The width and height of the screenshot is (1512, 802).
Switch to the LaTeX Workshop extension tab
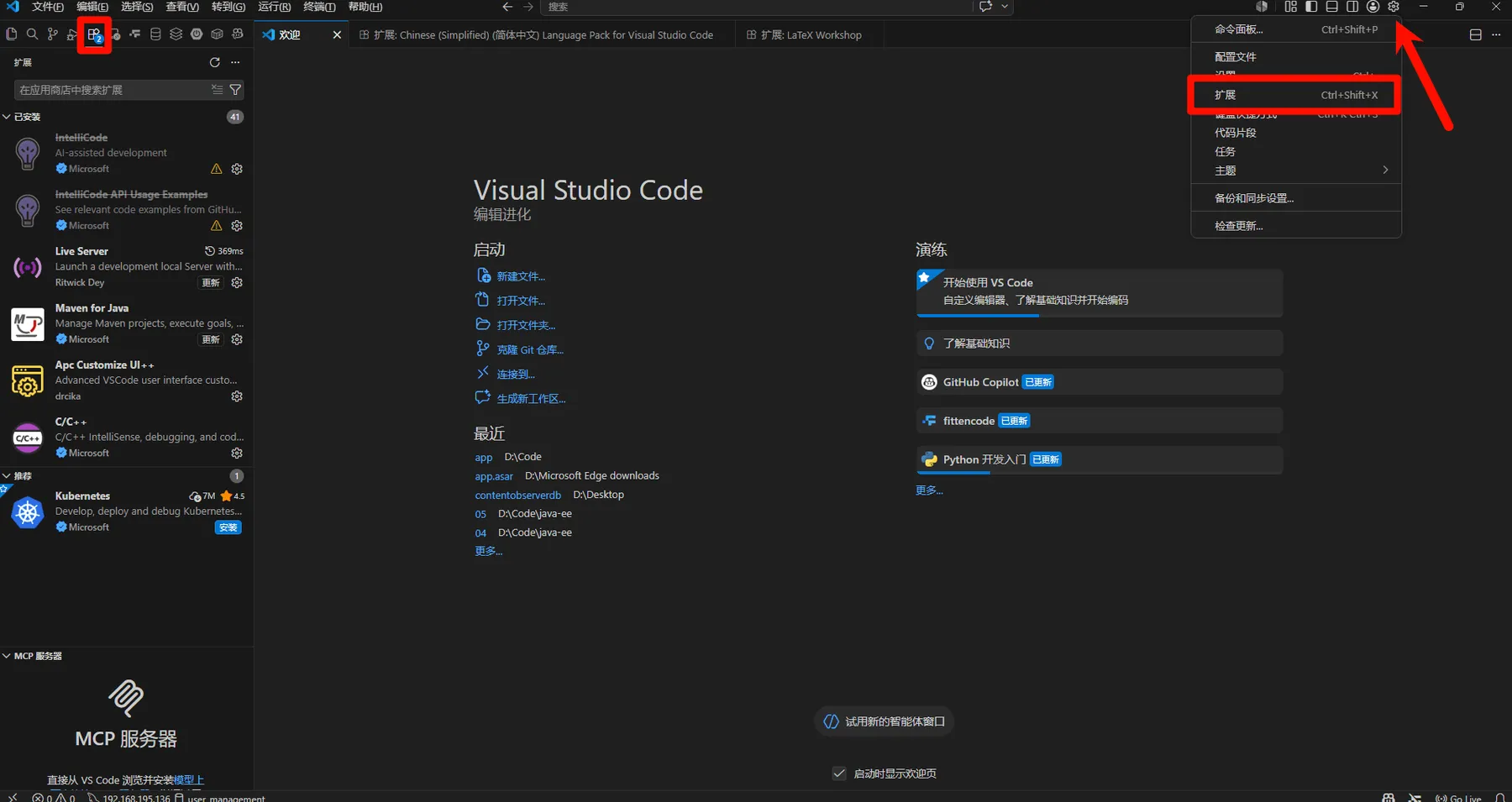click(804, 35)
